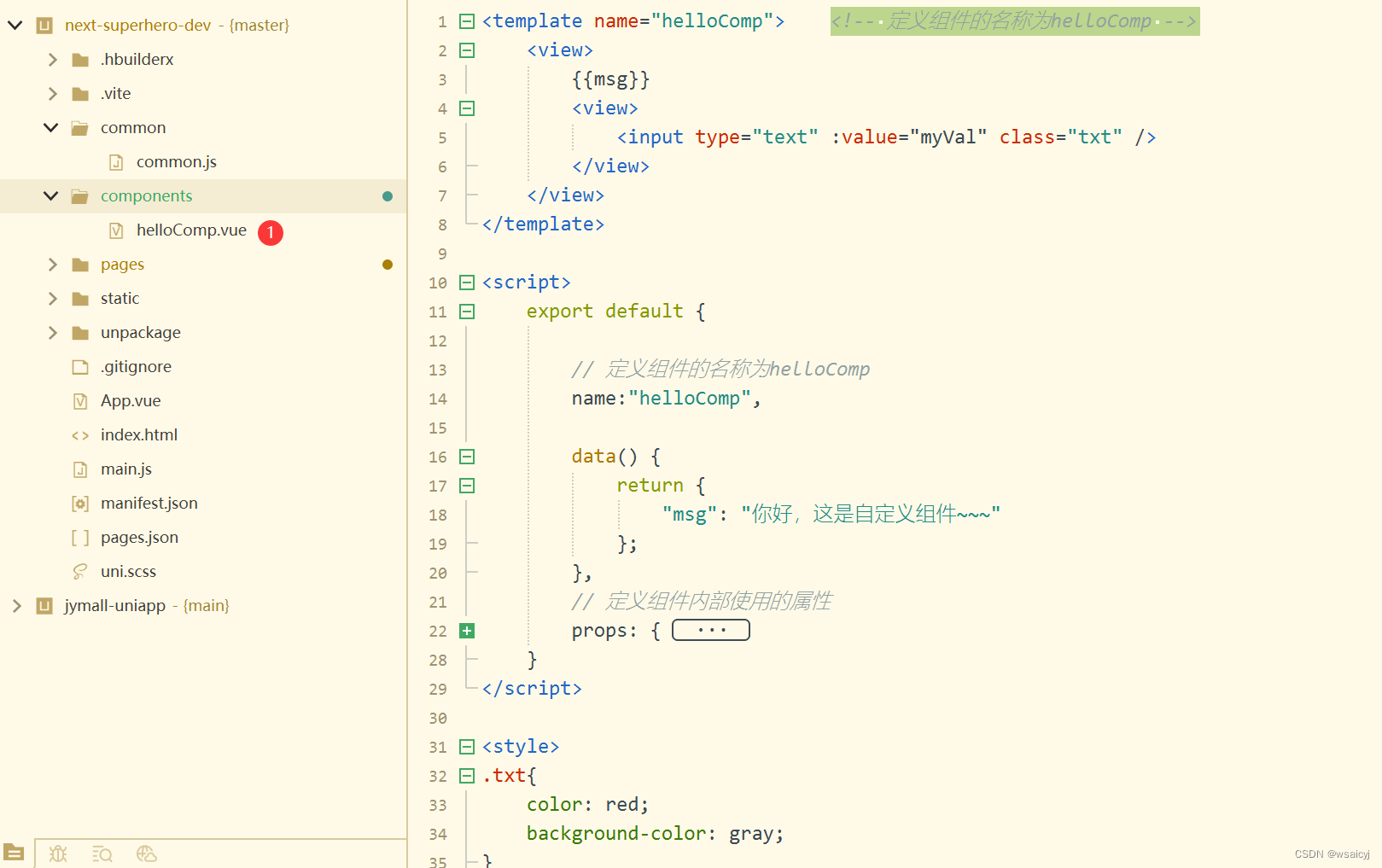Viewport: 1382px width, 868px height.
Task: Expand the unpackage folder chevron
Action: pyautogui.click(x=52, y=333)
